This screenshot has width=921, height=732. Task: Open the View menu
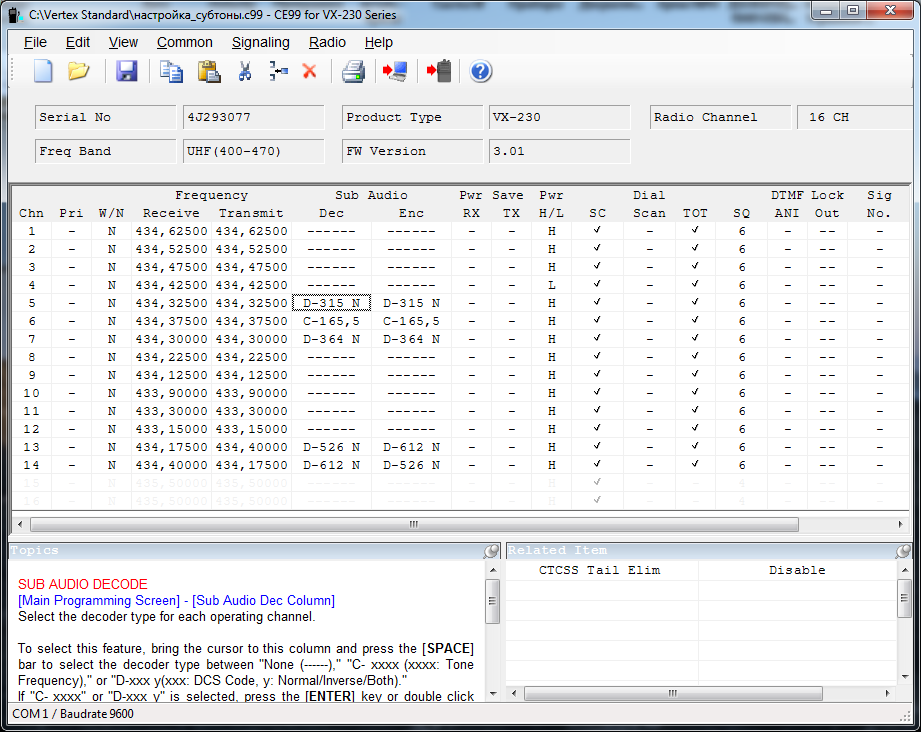click(123, 42)
